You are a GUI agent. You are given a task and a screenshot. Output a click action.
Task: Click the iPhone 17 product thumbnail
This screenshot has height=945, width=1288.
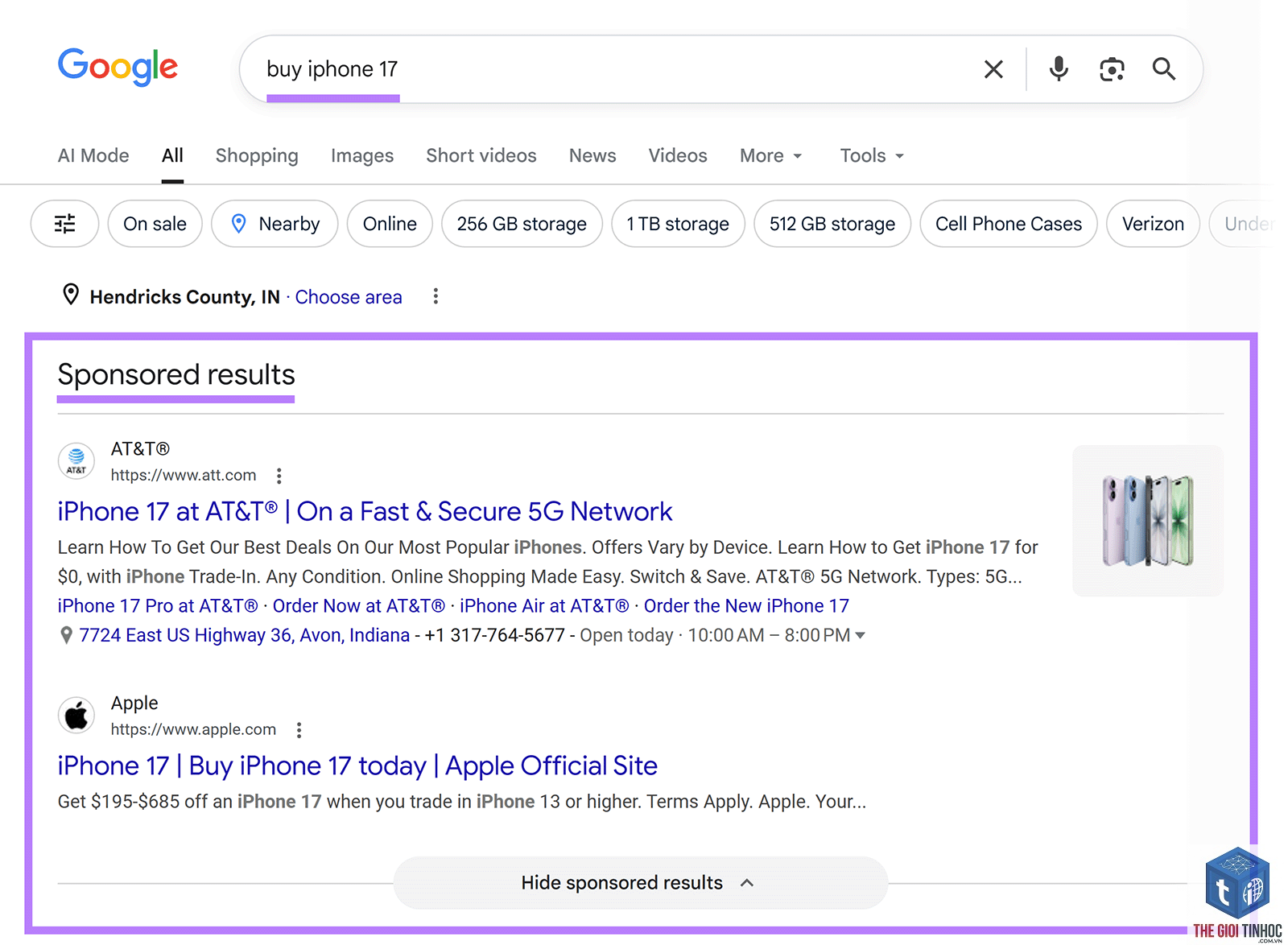(x=1148, y=521)
